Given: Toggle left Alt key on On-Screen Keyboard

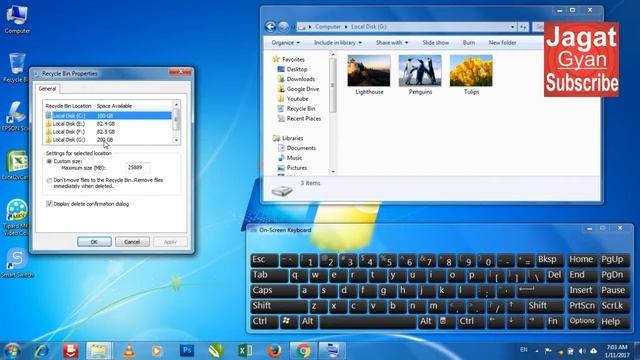Looking at the screenshot, I should point(309,321).
